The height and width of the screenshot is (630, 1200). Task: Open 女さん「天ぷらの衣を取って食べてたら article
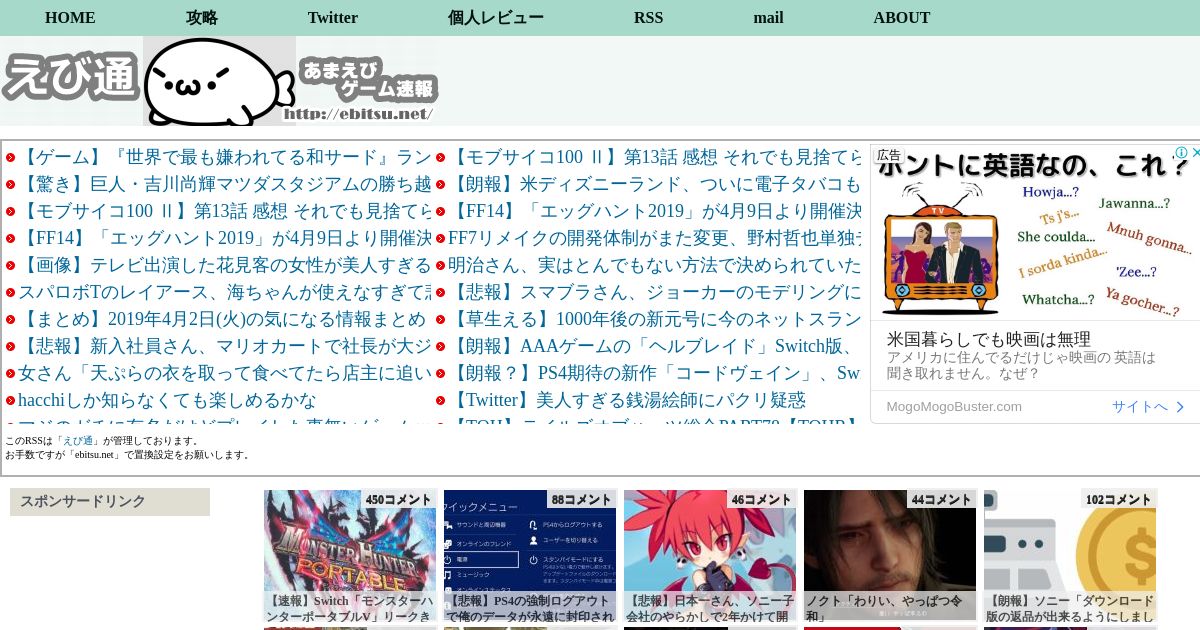[225, 373]
